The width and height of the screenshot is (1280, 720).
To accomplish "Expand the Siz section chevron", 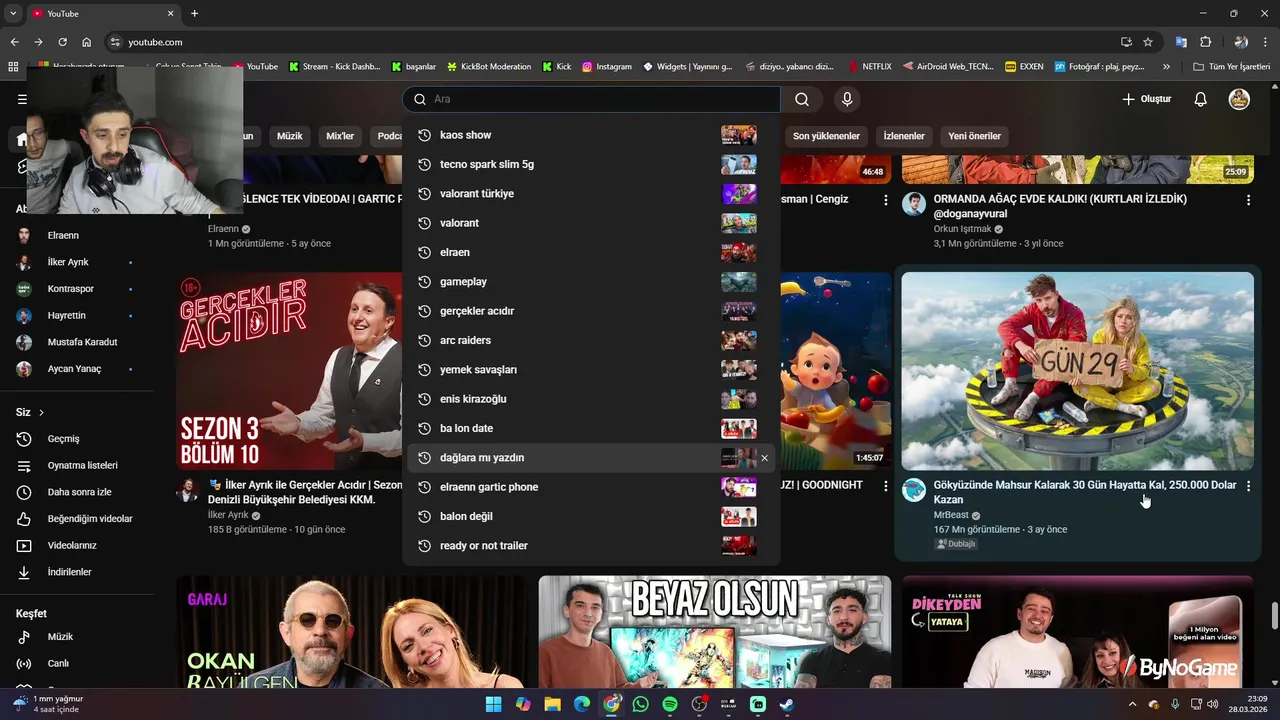I will tap(41, 412).
